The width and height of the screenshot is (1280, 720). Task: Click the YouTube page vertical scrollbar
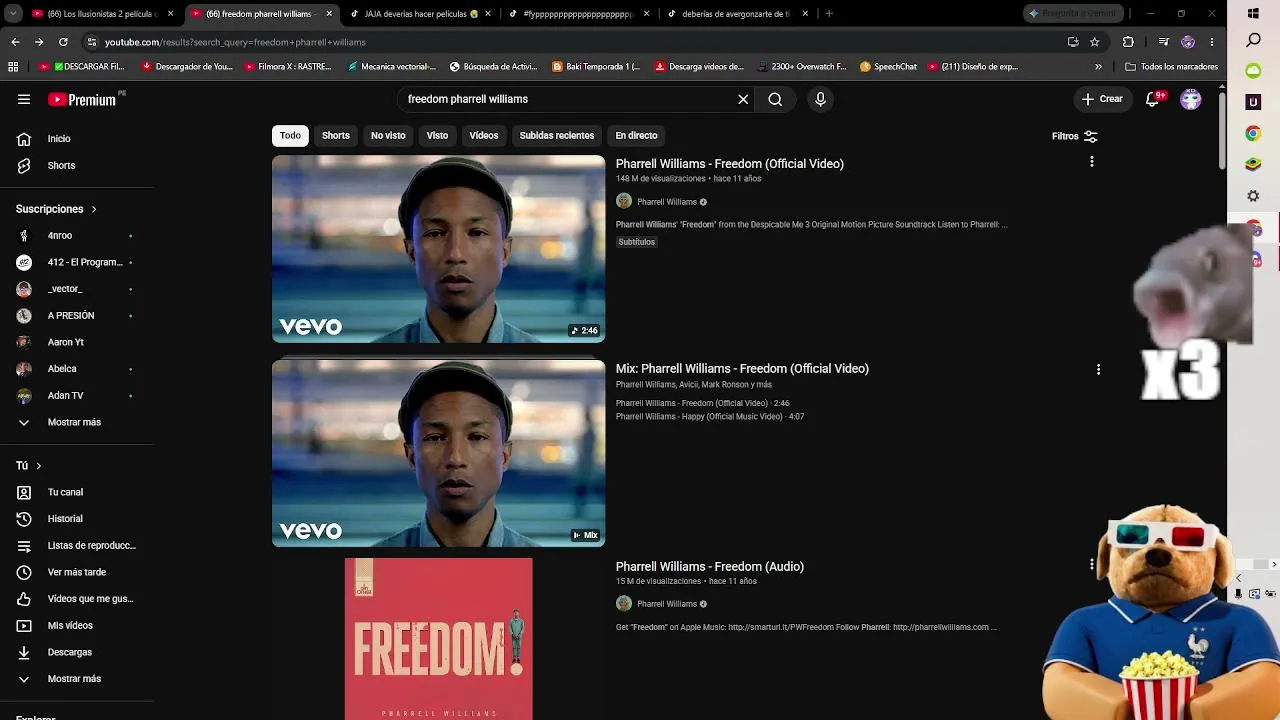point(1222,130)
